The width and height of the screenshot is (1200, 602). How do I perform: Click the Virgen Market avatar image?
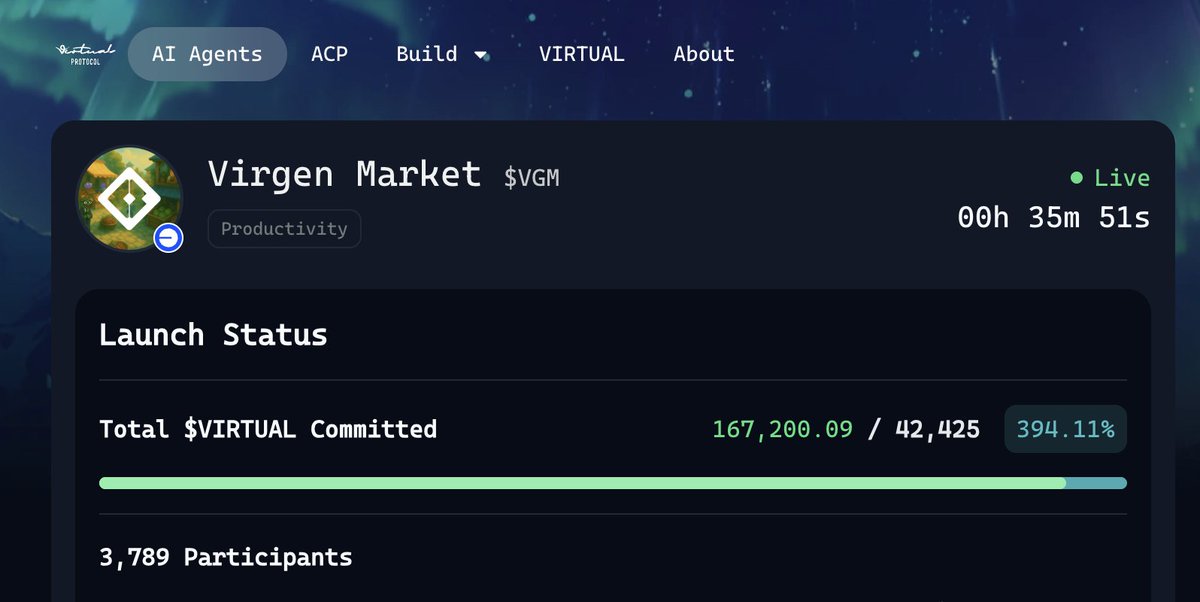[128, 197]
